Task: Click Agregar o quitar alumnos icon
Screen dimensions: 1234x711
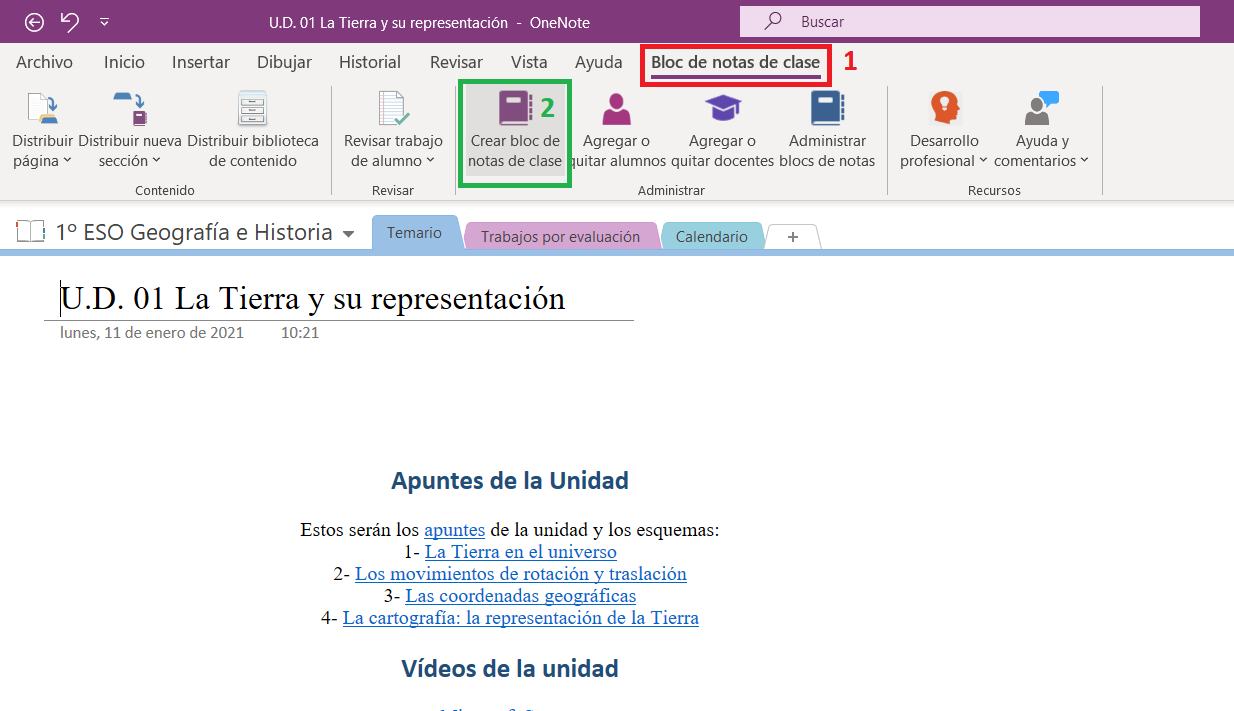Action: pyautogui.click(x=616, y=109)
